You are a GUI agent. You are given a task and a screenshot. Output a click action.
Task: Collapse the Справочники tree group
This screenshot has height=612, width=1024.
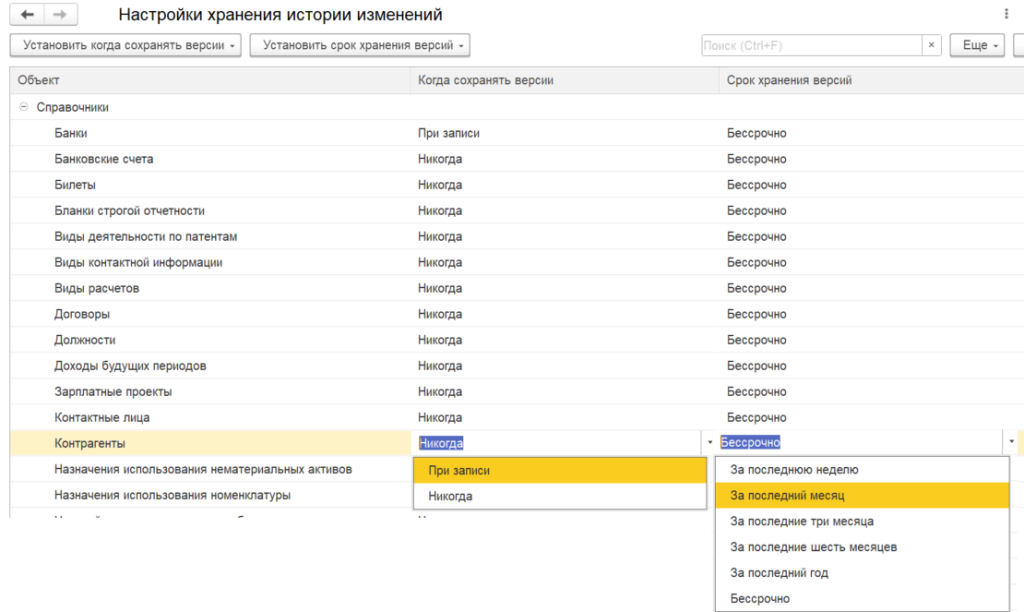(x=22, y=107)
